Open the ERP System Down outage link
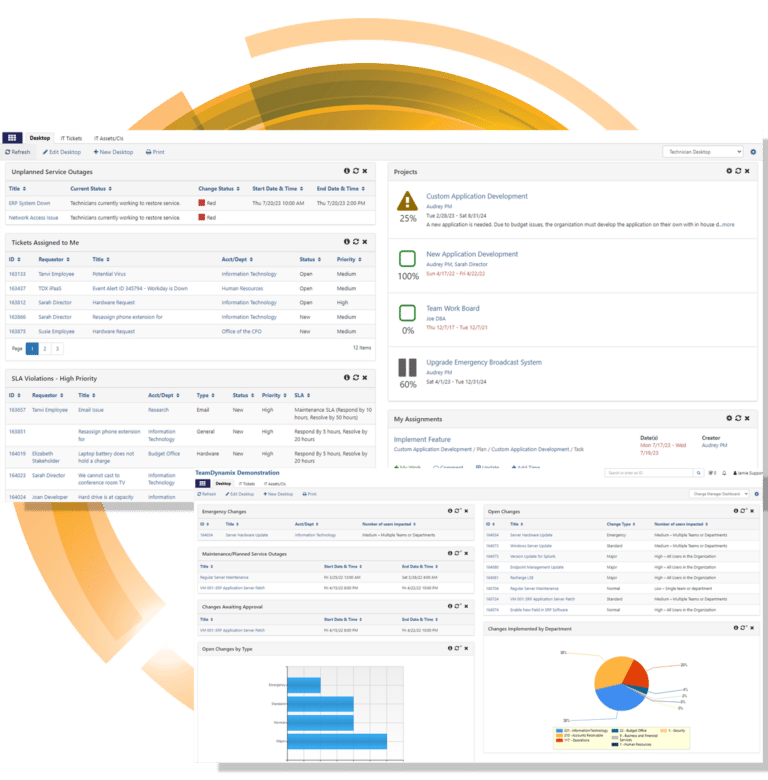 [x=29, y=203]
